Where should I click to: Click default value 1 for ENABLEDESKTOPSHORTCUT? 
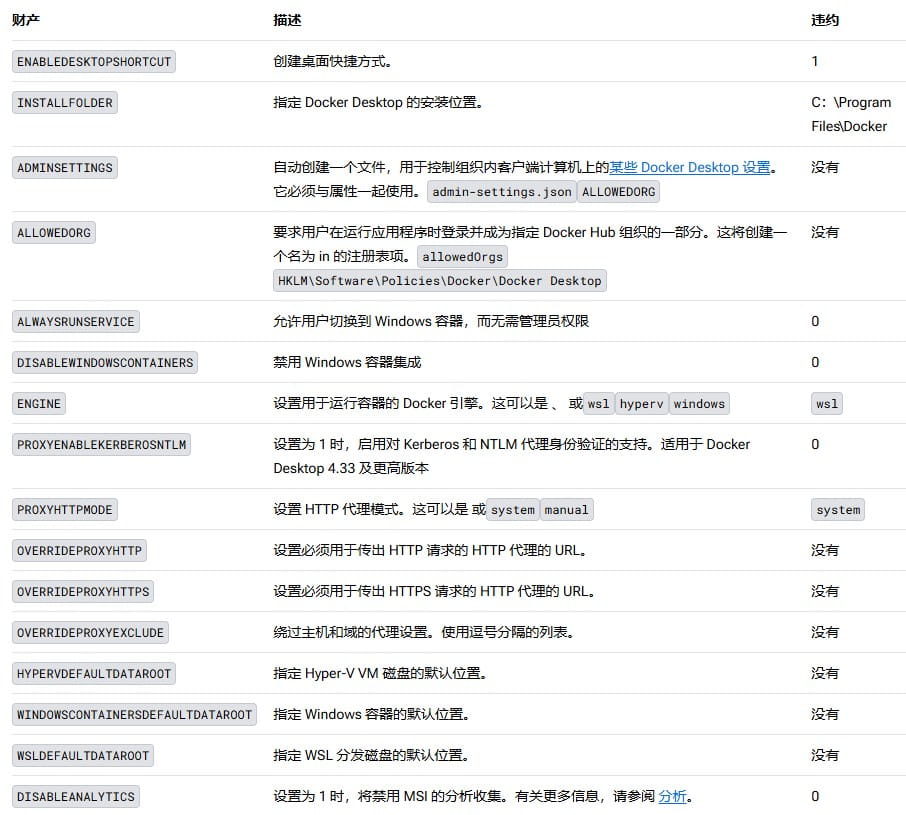pyautogui.click(x=815, y=61)
